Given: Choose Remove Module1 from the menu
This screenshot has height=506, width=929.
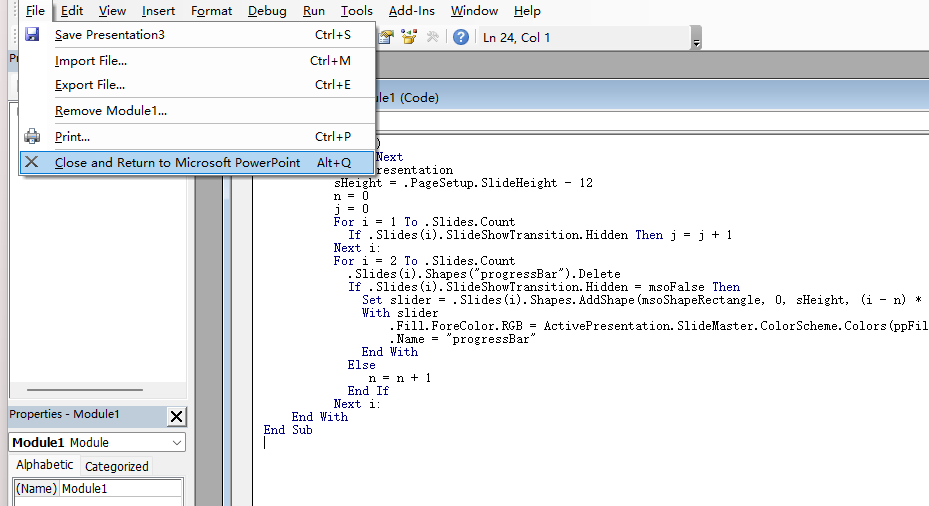Looking at the screenshot, I should (x=111, y=111).
